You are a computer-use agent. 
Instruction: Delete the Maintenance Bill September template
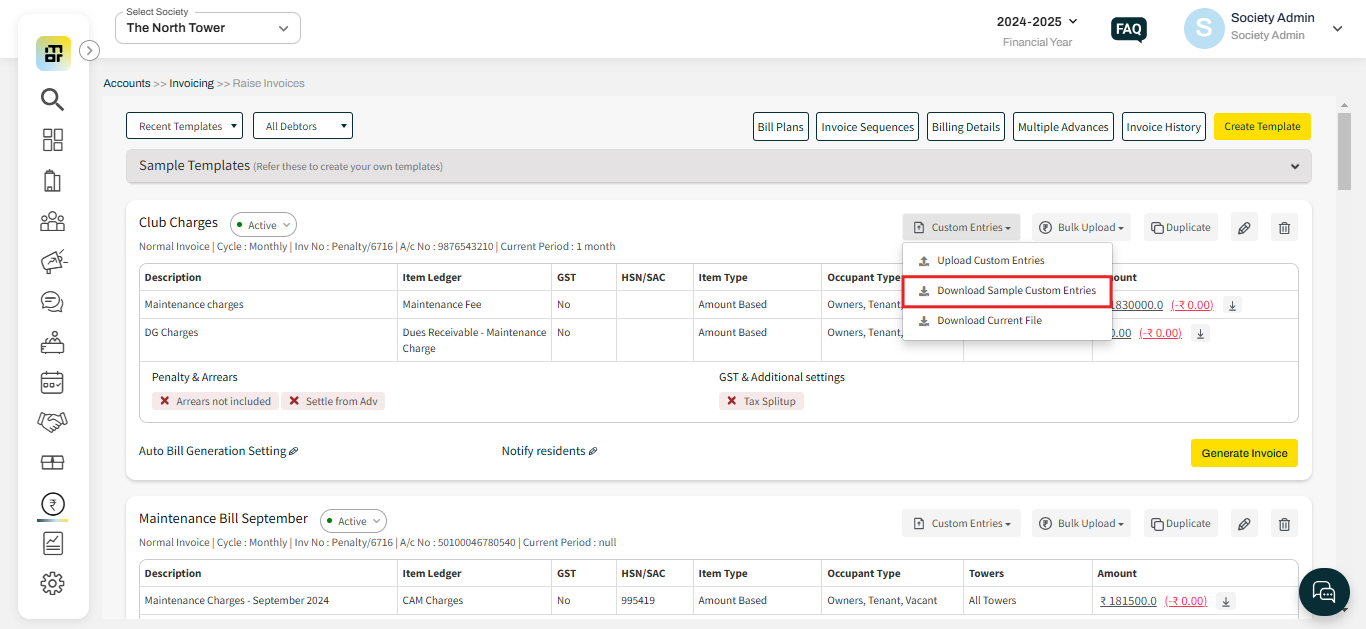(1284, 523)
